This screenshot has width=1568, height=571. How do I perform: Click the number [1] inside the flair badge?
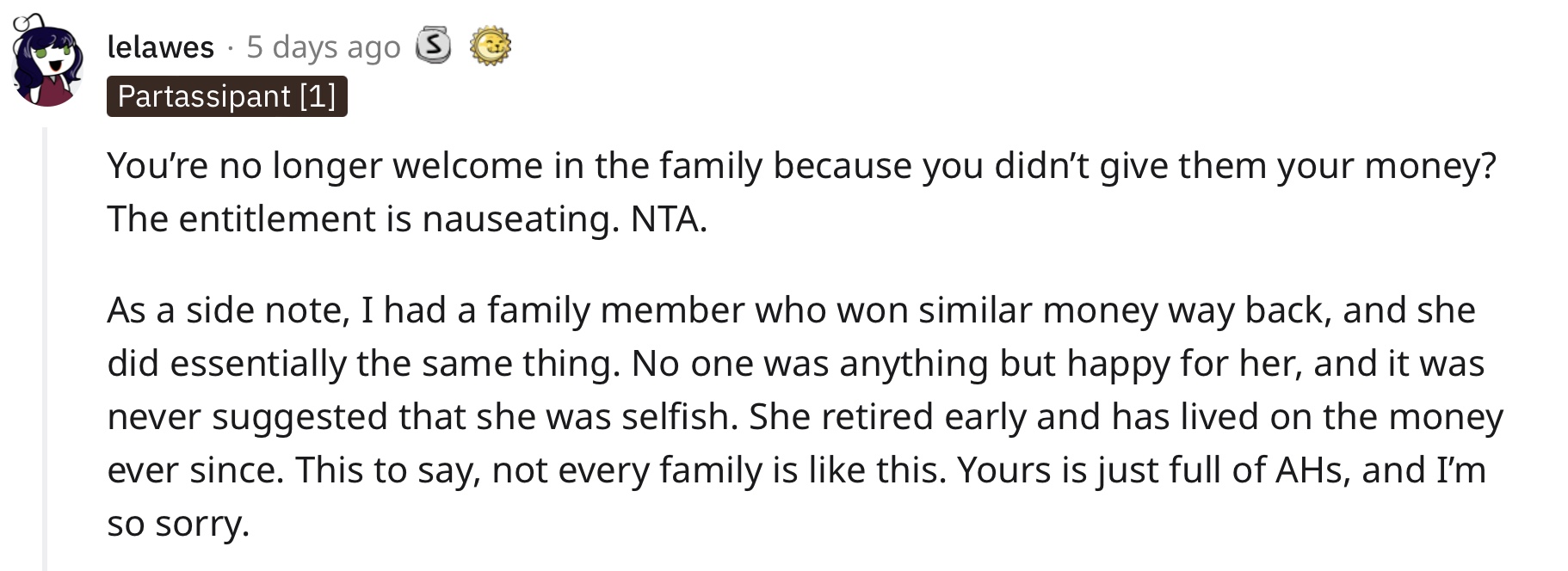tap(318, 96)
